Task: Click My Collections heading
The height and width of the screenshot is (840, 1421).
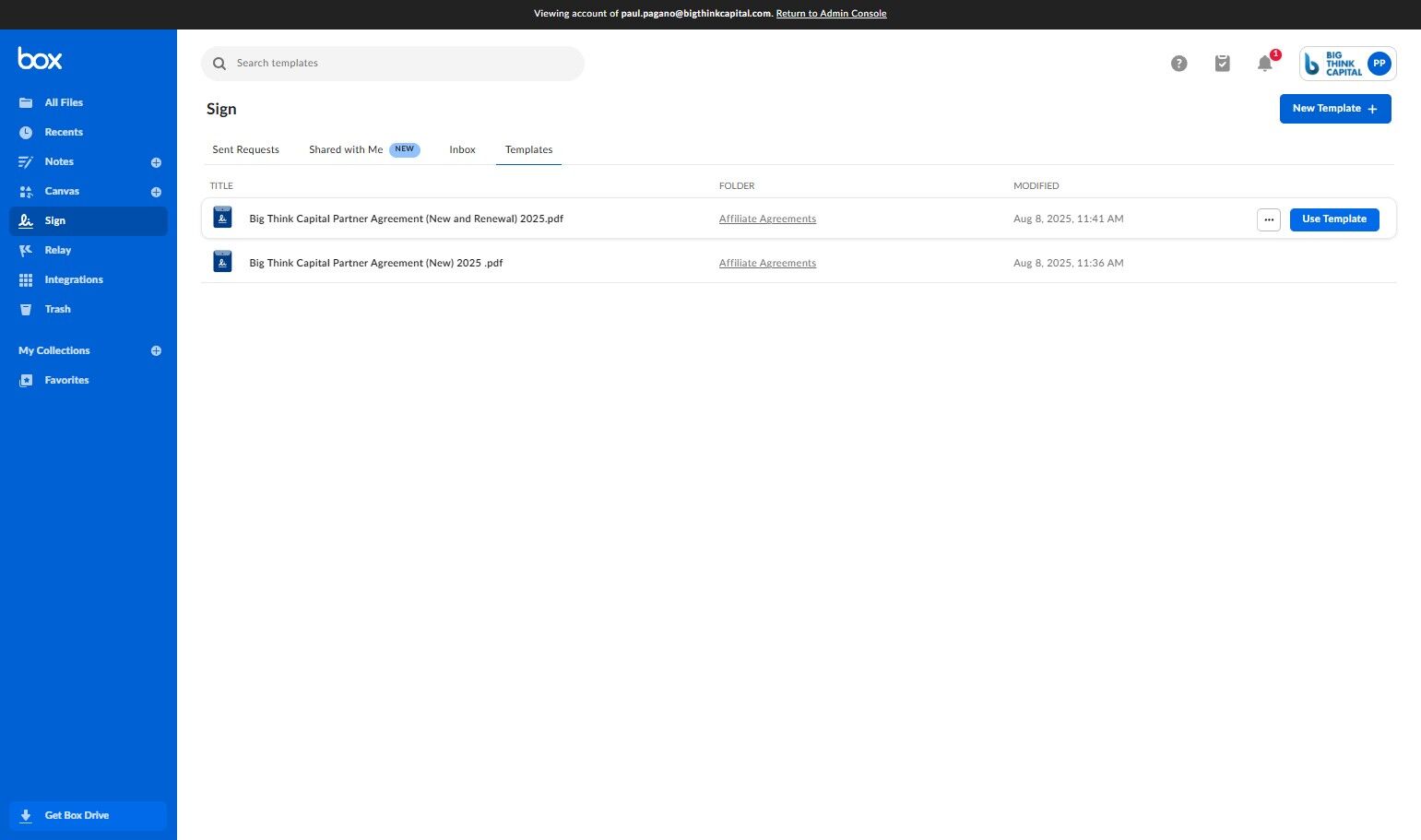Action: [54, 350]
